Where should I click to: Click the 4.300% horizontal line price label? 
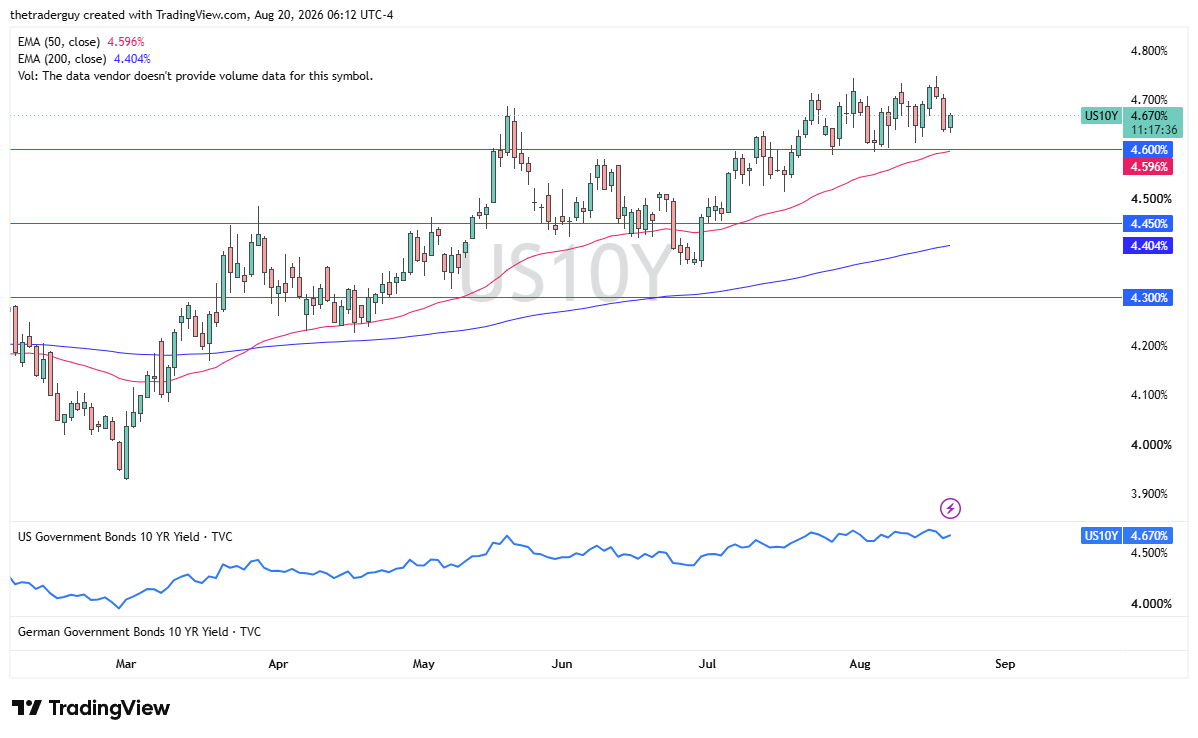(x=1148, y=298)
